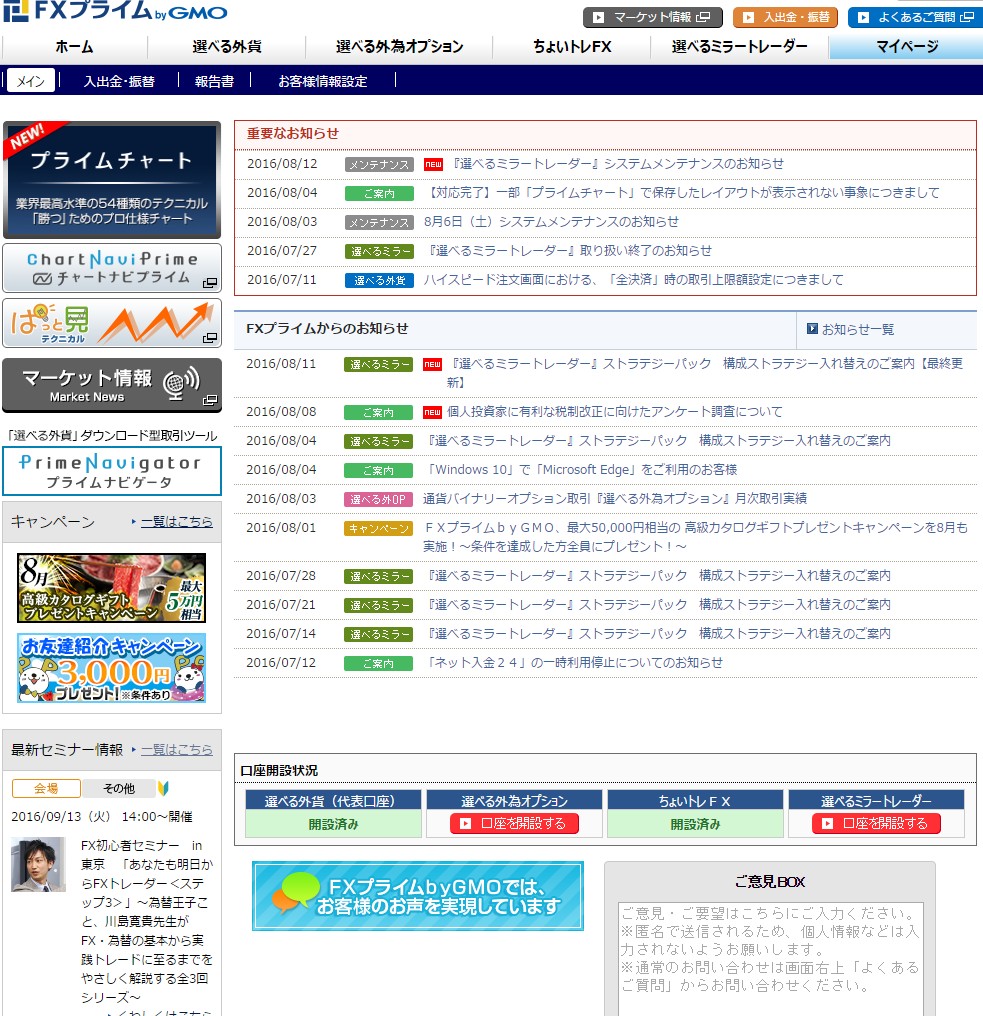
Task: Open the 2016/08/04 ストラテジーパック 入れ替え notice
Action: (x=657, y=441)
